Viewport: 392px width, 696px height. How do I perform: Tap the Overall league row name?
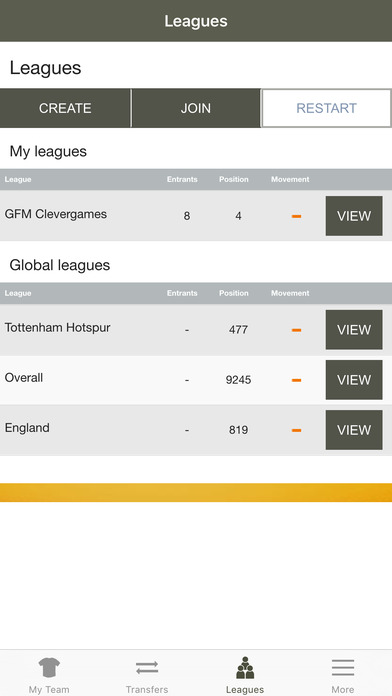pos(24,378)
